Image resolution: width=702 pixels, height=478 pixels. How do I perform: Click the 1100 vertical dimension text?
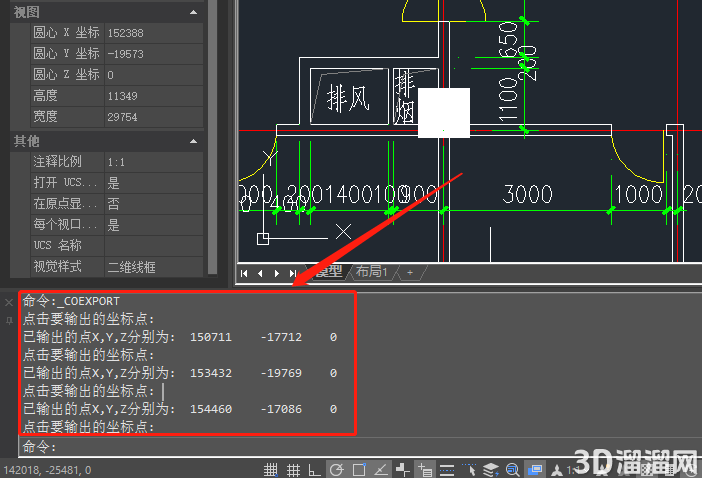508,99
